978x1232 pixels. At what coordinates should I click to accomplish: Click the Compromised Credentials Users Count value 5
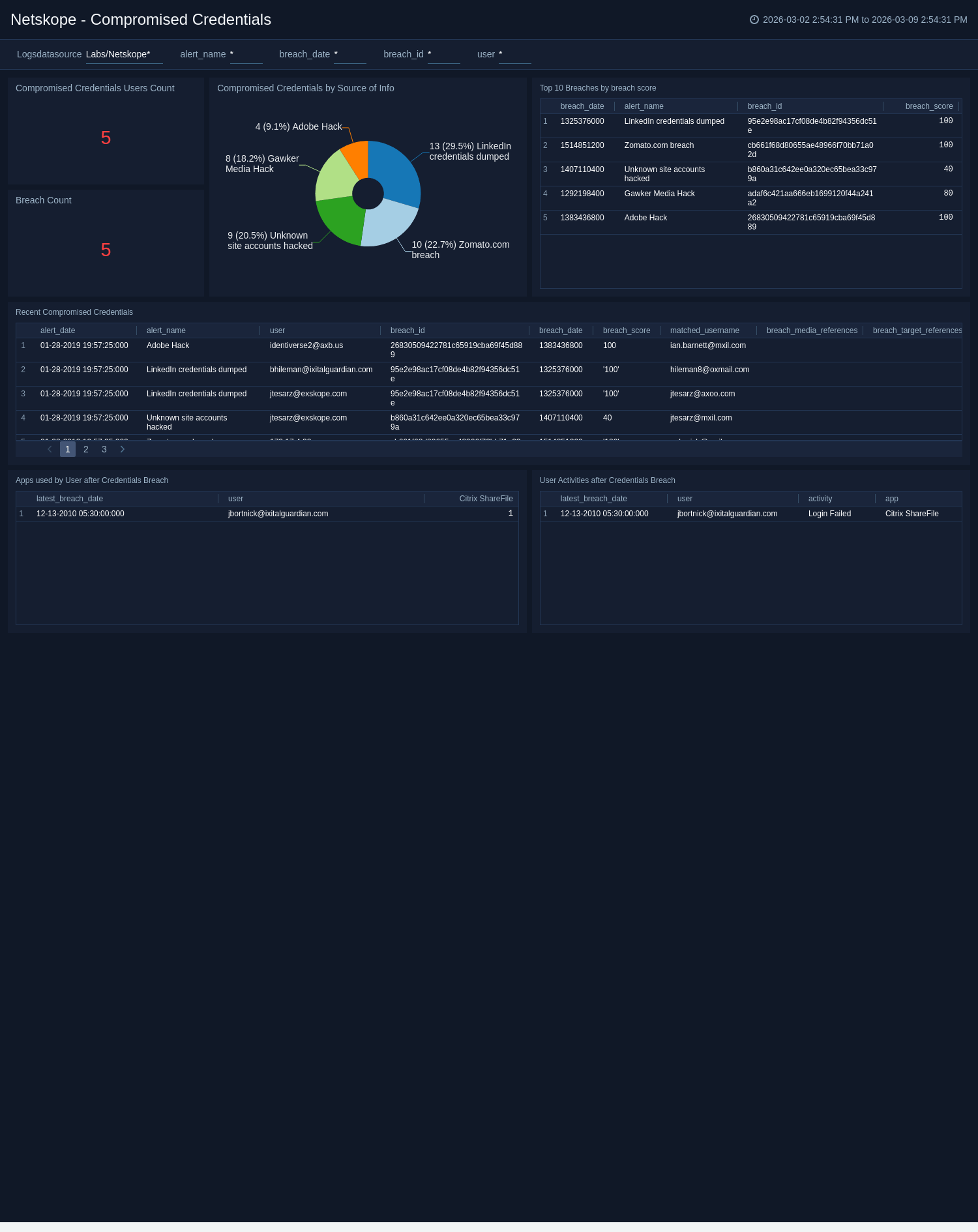tap(106, 138)
